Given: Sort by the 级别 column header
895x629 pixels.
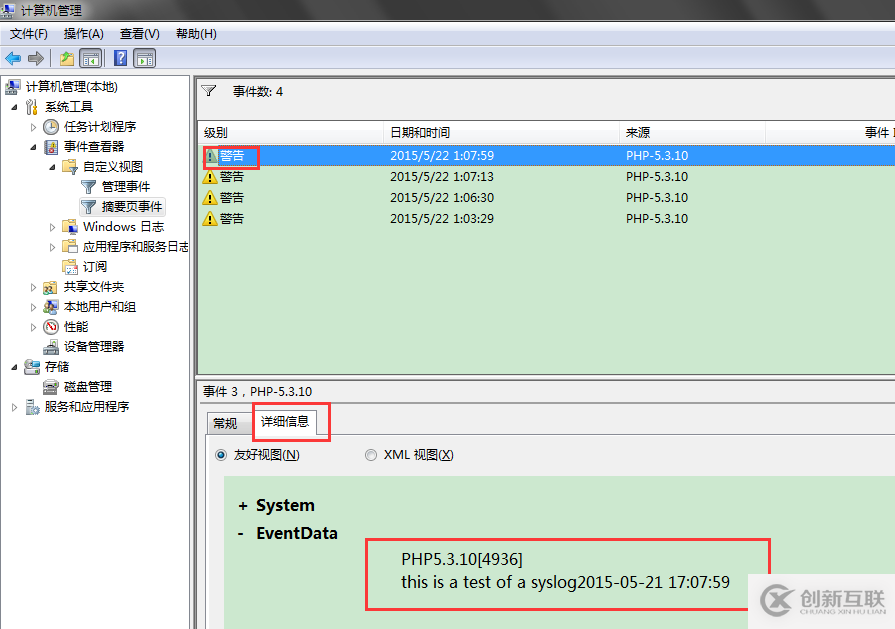Looking at the screenshot, I should pos(291,132).
